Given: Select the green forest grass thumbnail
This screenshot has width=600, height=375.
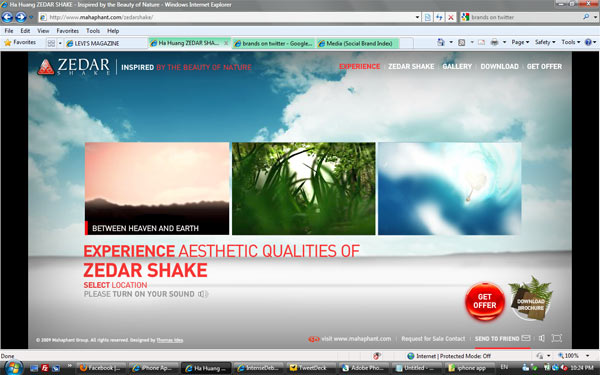Looking at the screenshot, I should 304,188.
